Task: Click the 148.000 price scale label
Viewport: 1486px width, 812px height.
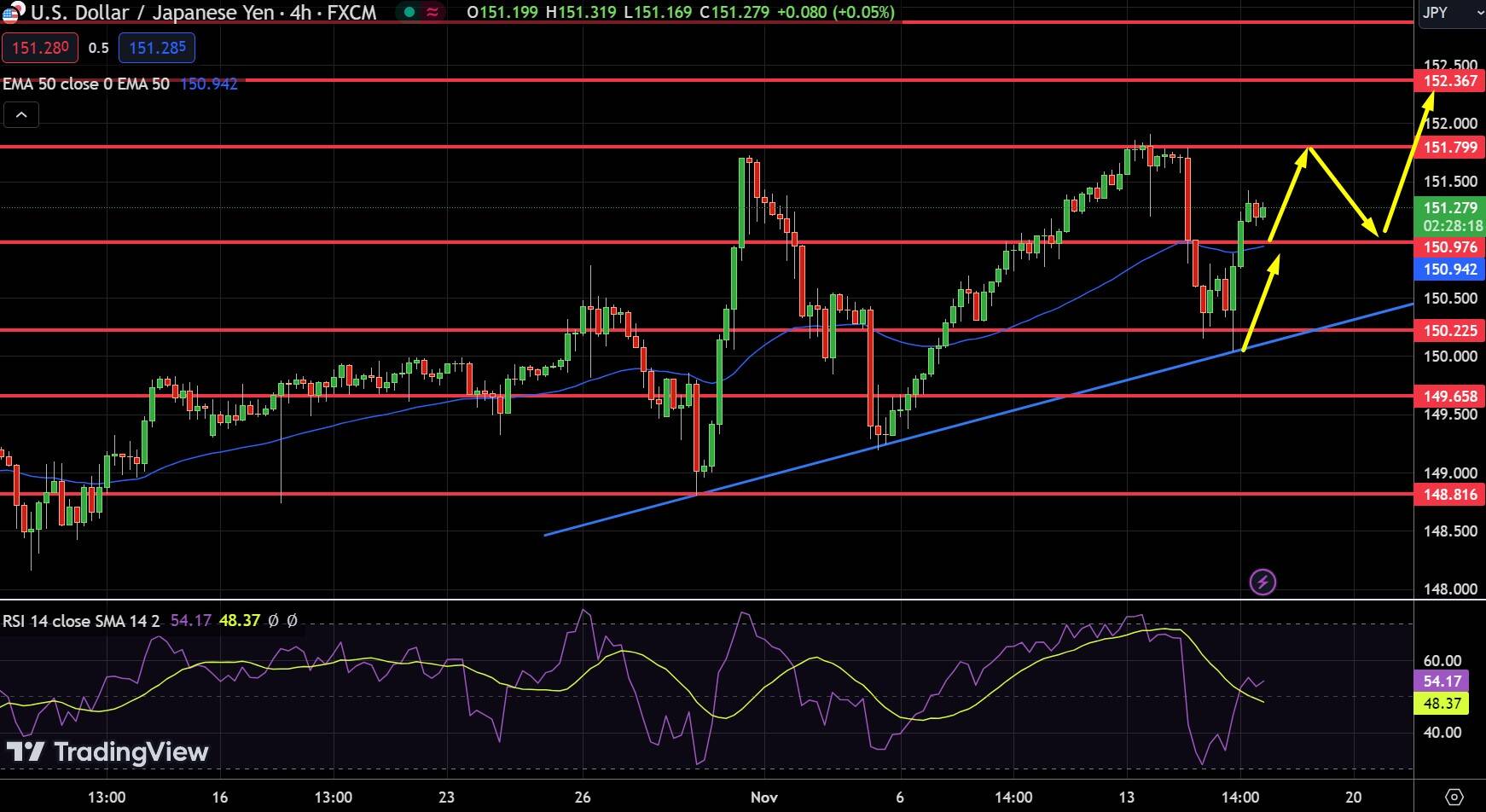Action: point(1450,589)
